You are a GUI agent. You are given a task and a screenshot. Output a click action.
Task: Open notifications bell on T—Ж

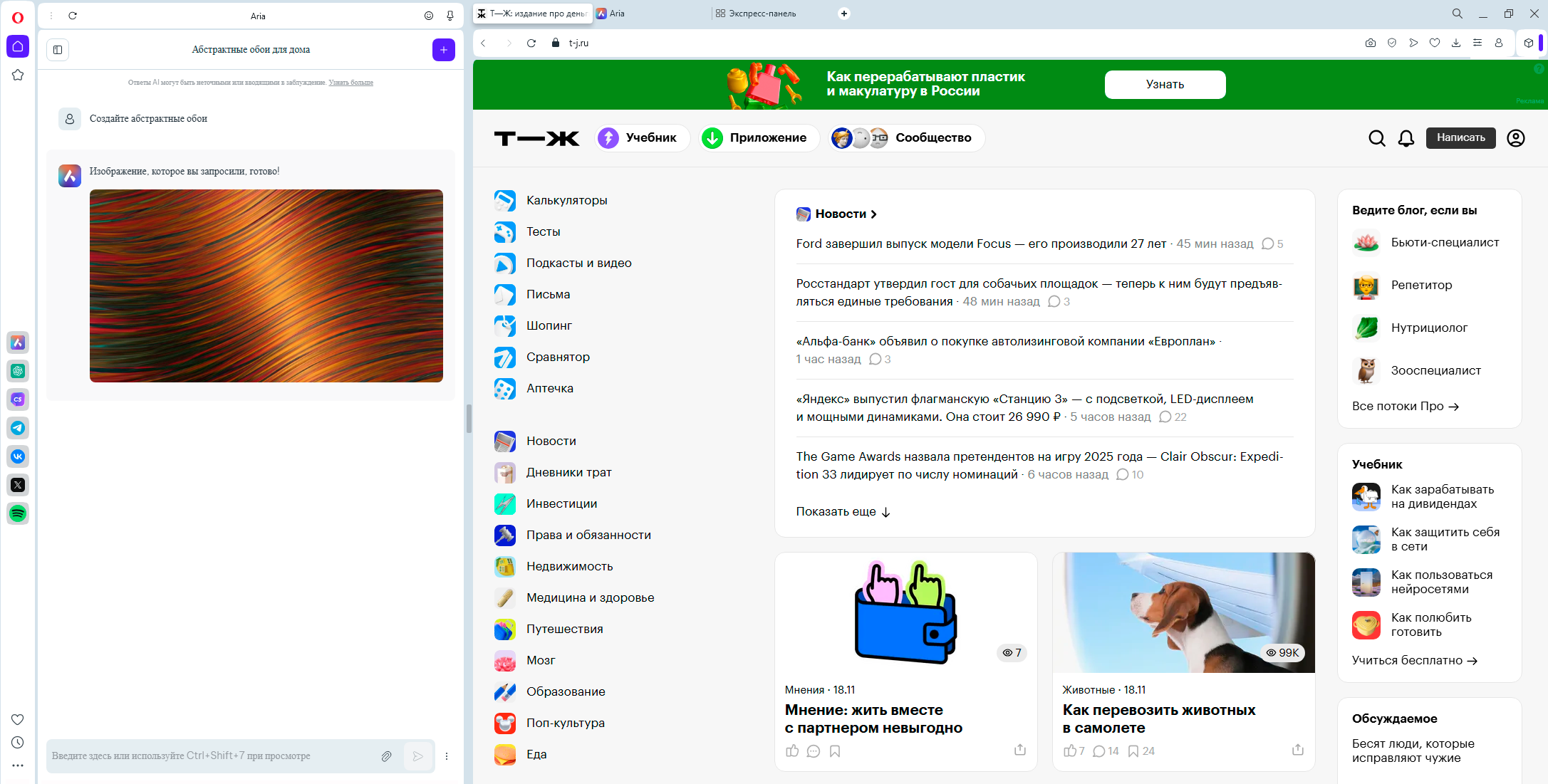[1406, 138]
